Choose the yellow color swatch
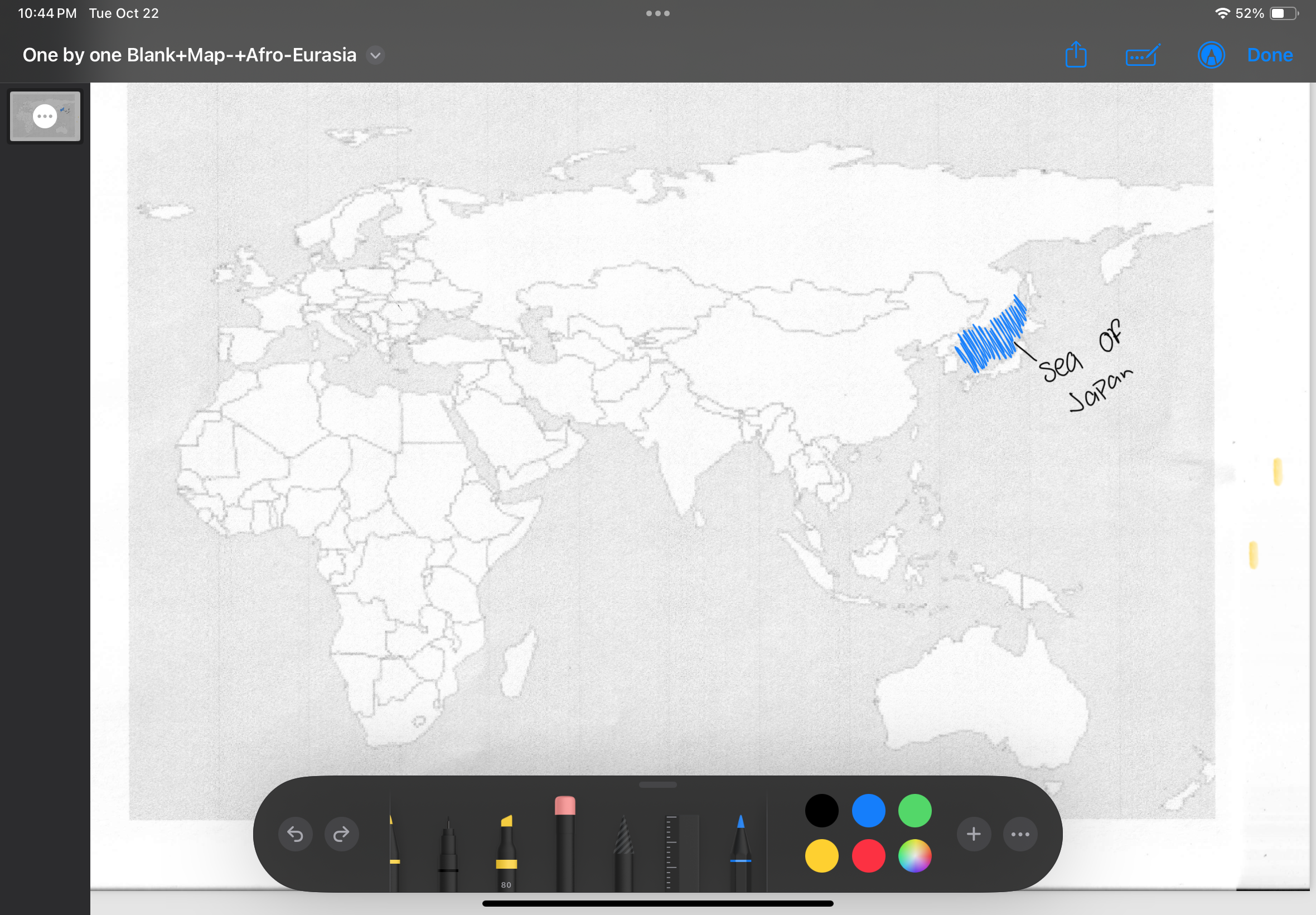Viewport: 1316px width, 915px height. (821, 856)
